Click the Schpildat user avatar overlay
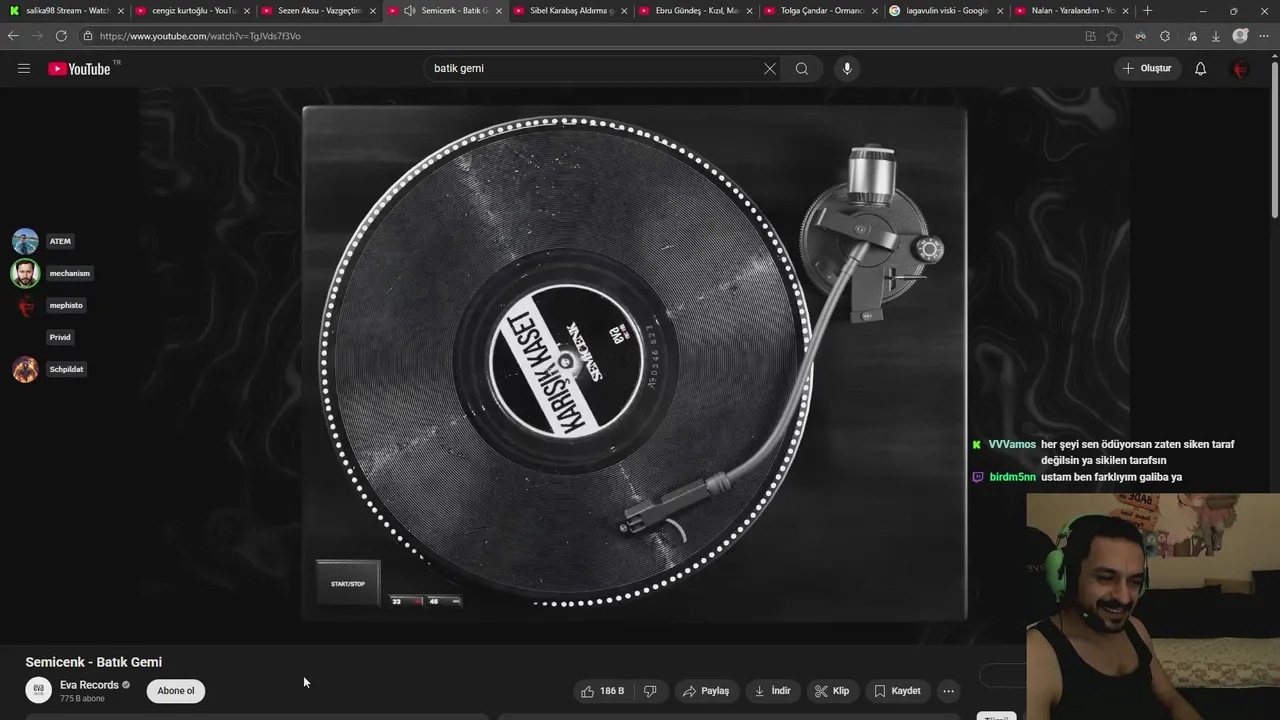The width and height of the screenshot is (1280, 720). point(25,369)
